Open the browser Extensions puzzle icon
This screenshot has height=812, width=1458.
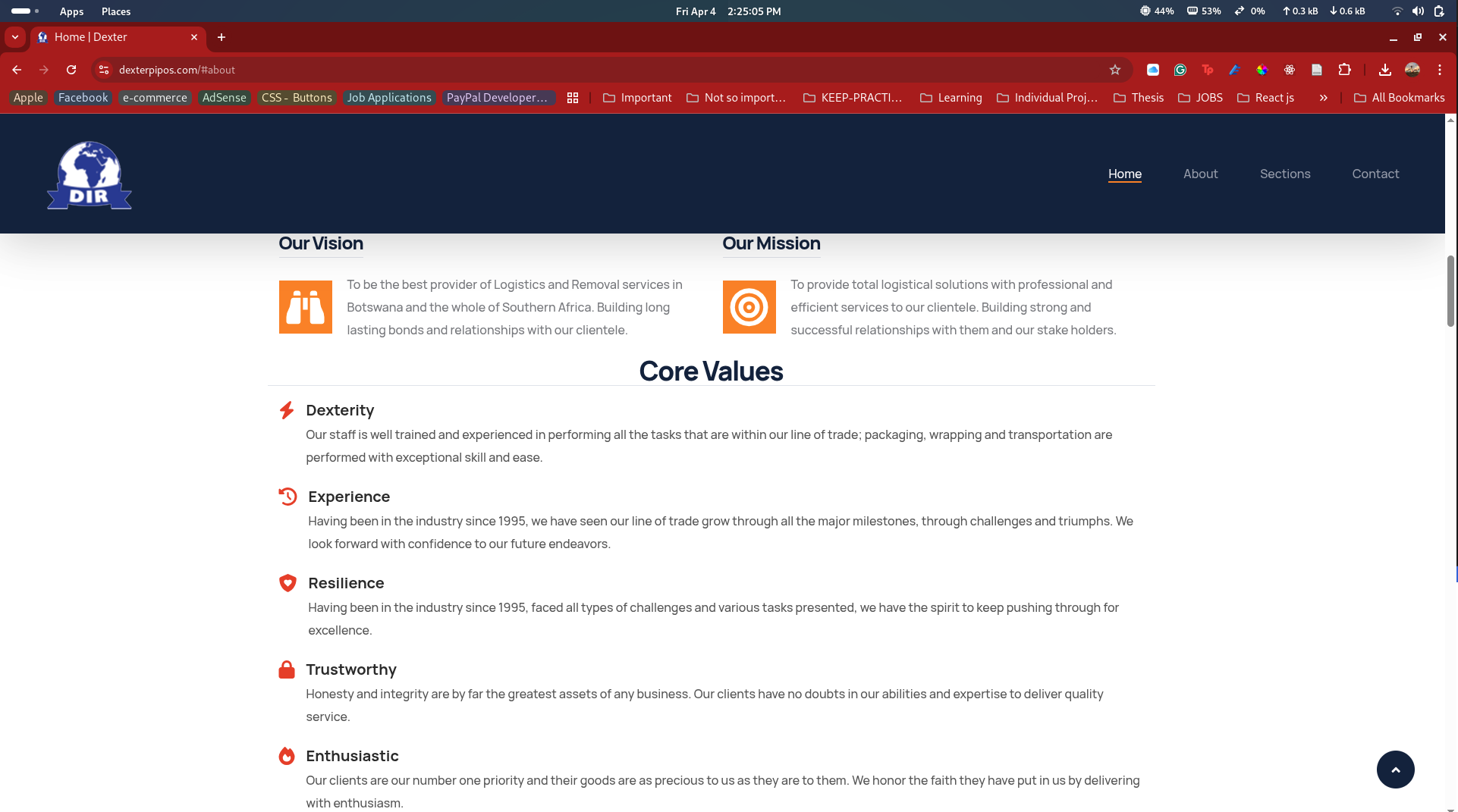(1344, 70)
